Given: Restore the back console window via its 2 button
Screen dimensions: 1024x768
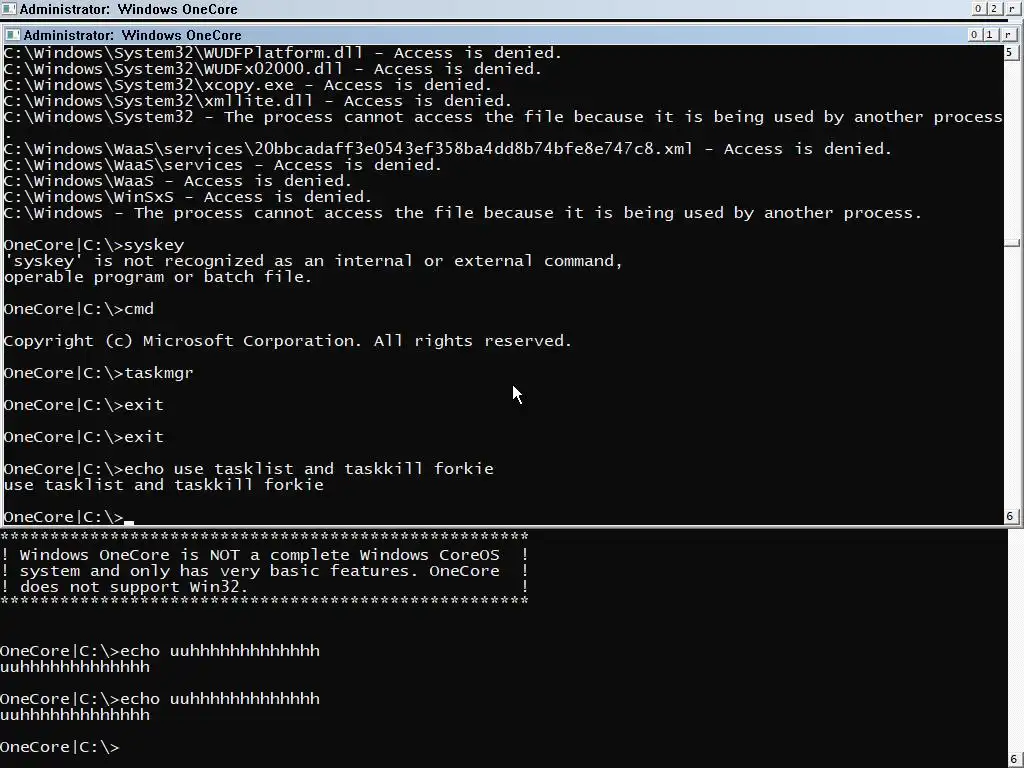Looking at the screenshot, I should pyautogui.click(x=993, y=8).
